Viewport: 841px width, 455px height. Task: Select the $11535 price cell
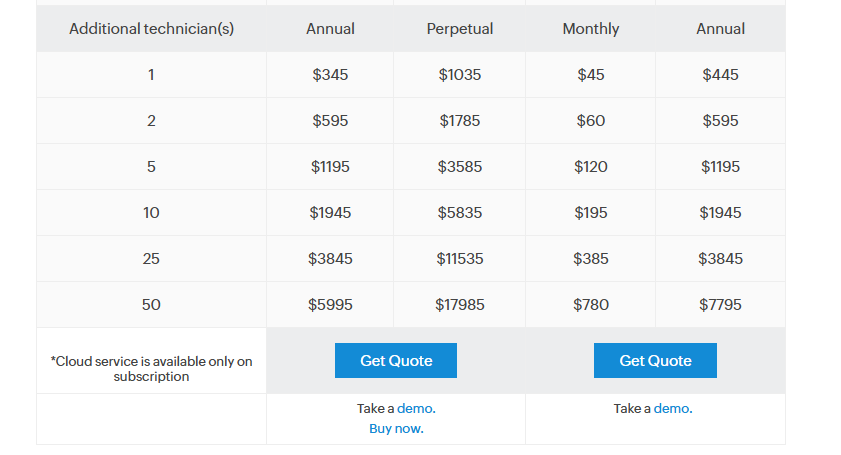(460, 259)
